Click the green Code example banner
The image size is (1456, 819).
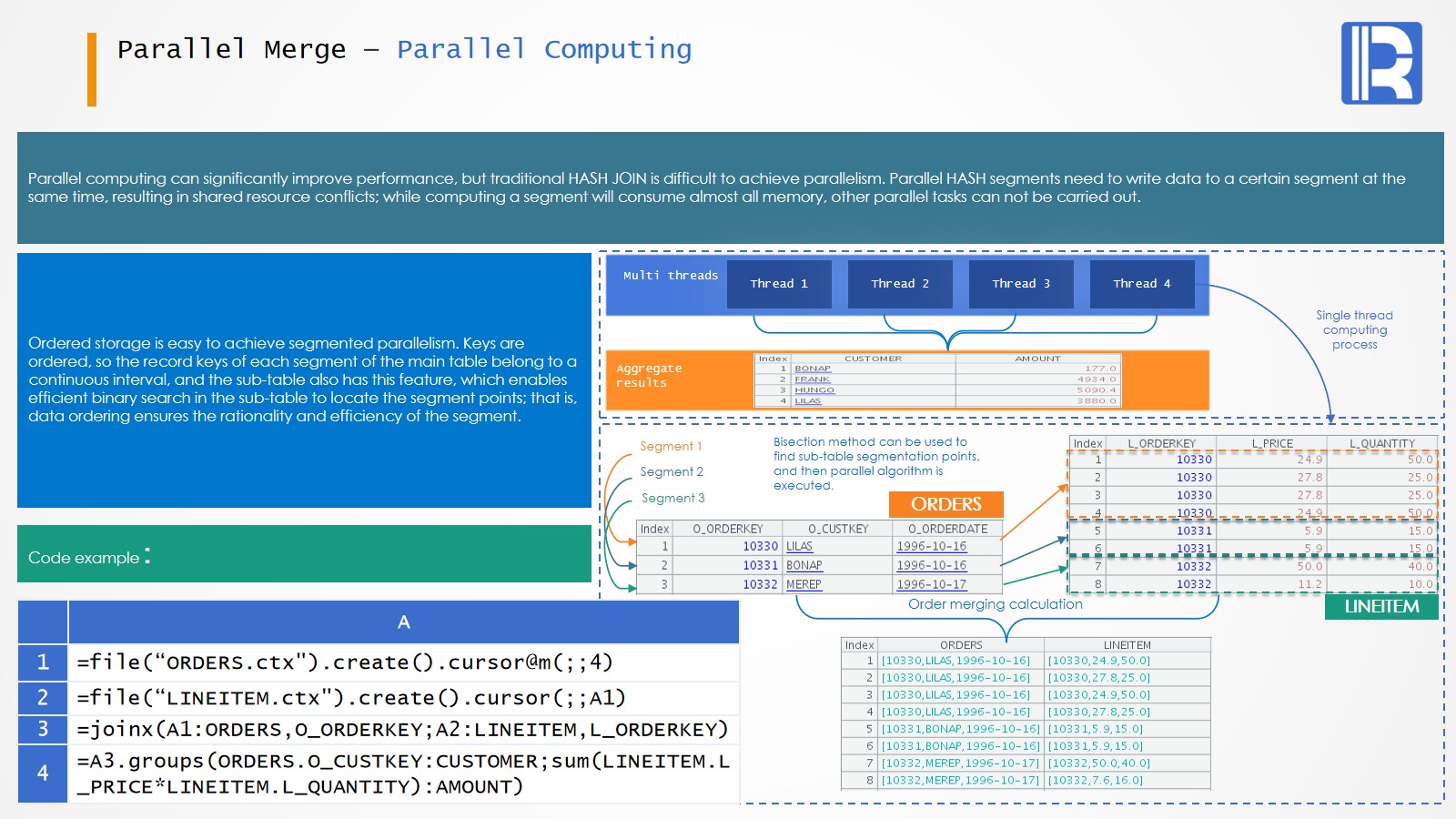(304, 554)
